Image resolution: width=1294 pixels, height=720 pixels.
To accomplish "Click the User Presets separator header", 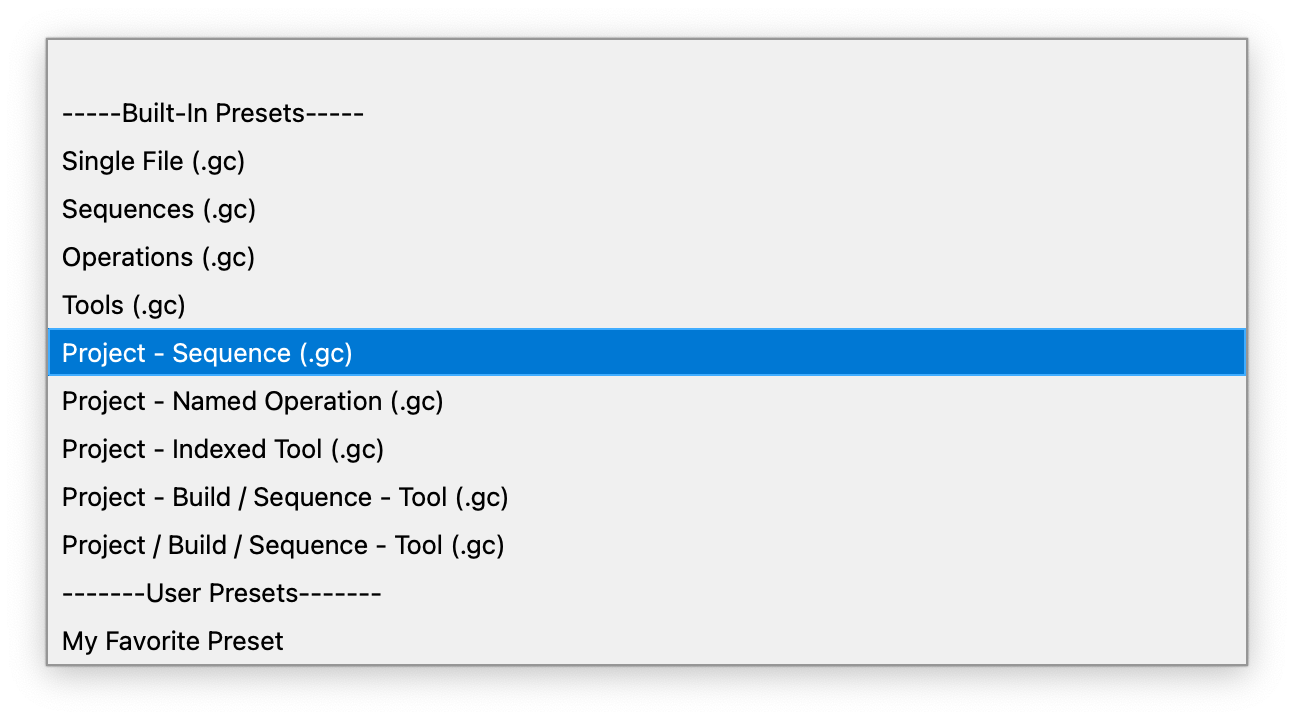I will coord(222,593).
